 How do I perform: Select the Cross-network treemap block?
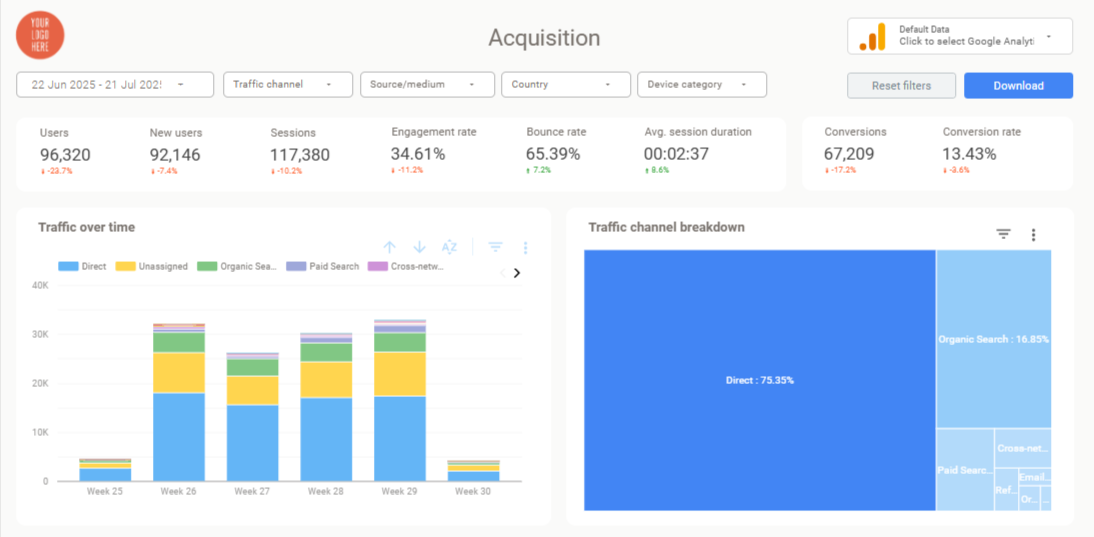tap(1023, 448)
